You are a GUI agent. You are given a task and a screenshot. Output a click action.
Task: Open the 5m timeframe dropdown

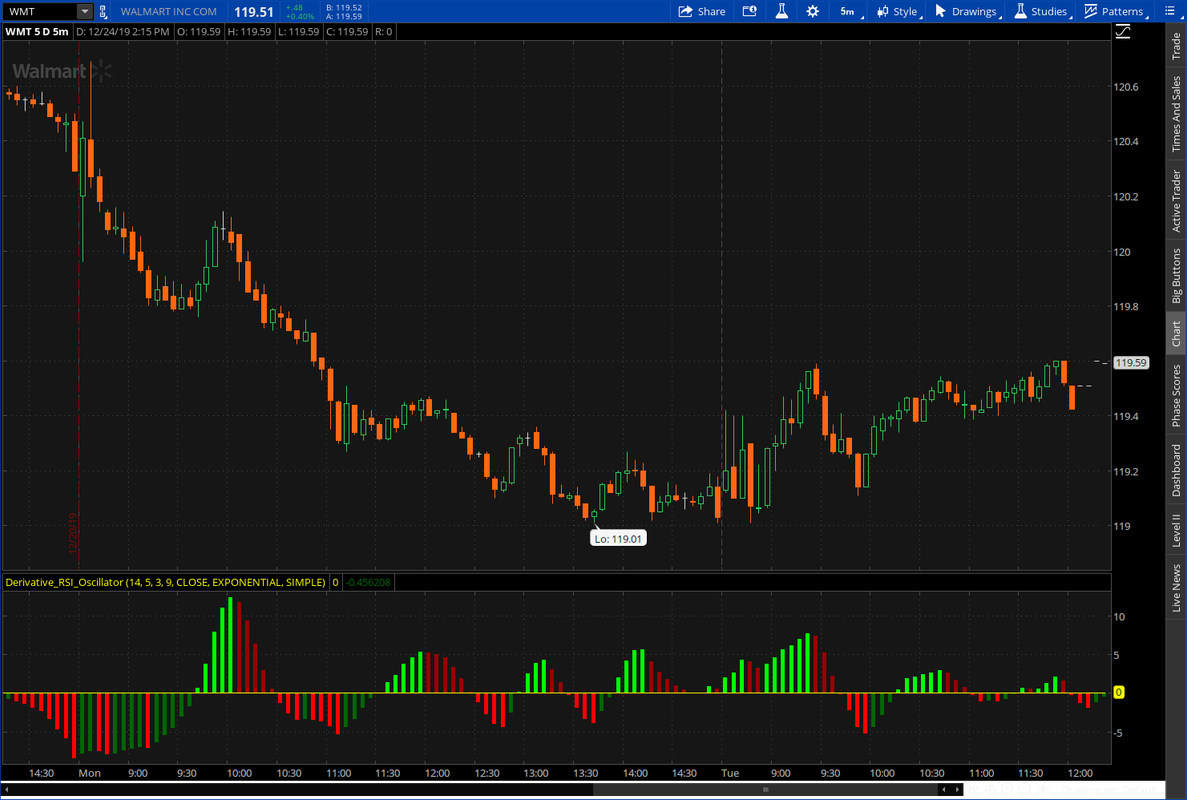coord(849,11)
